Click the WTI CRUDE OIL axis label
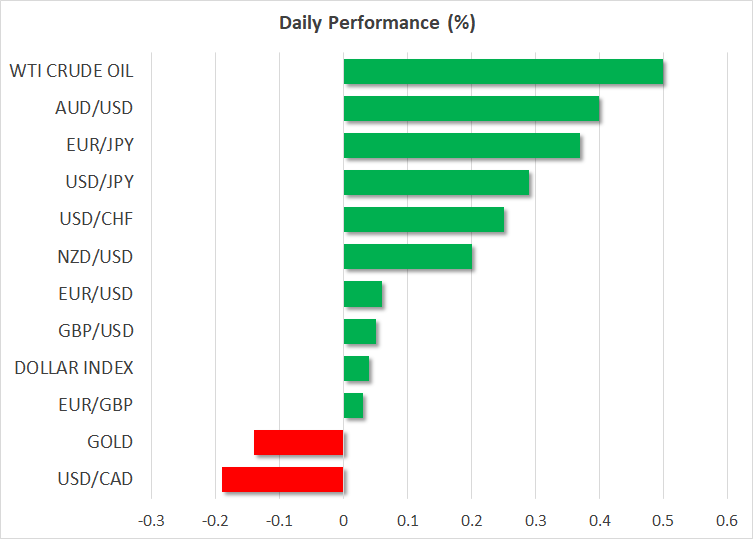This screenshot has height=539, width=753. tap(71, 71)
